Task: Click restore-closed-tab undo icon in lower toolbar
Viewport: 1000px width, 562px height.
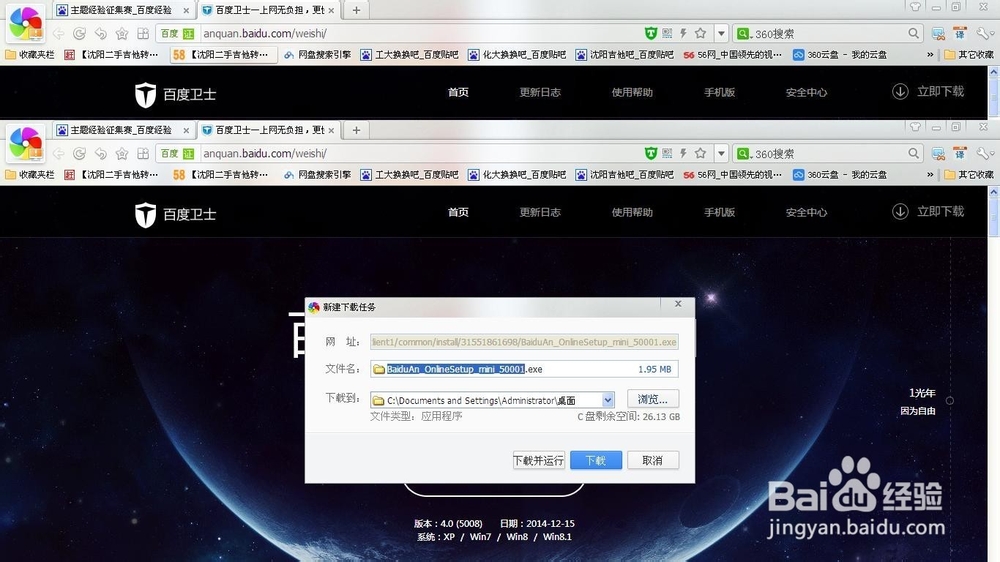Action: [101, 154]
